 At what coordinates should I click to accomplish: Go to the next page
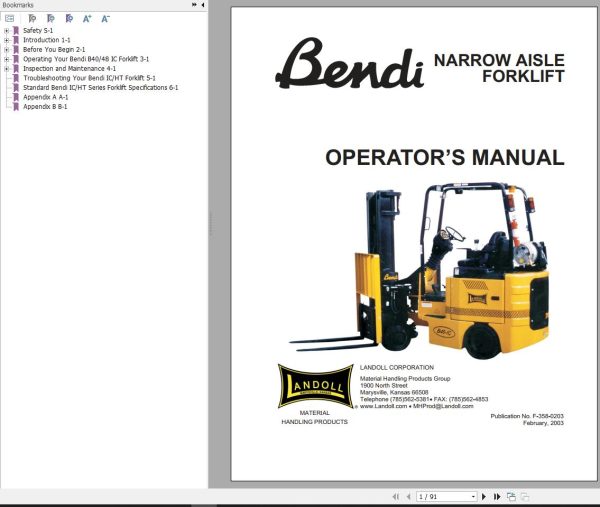coord(484,497)
